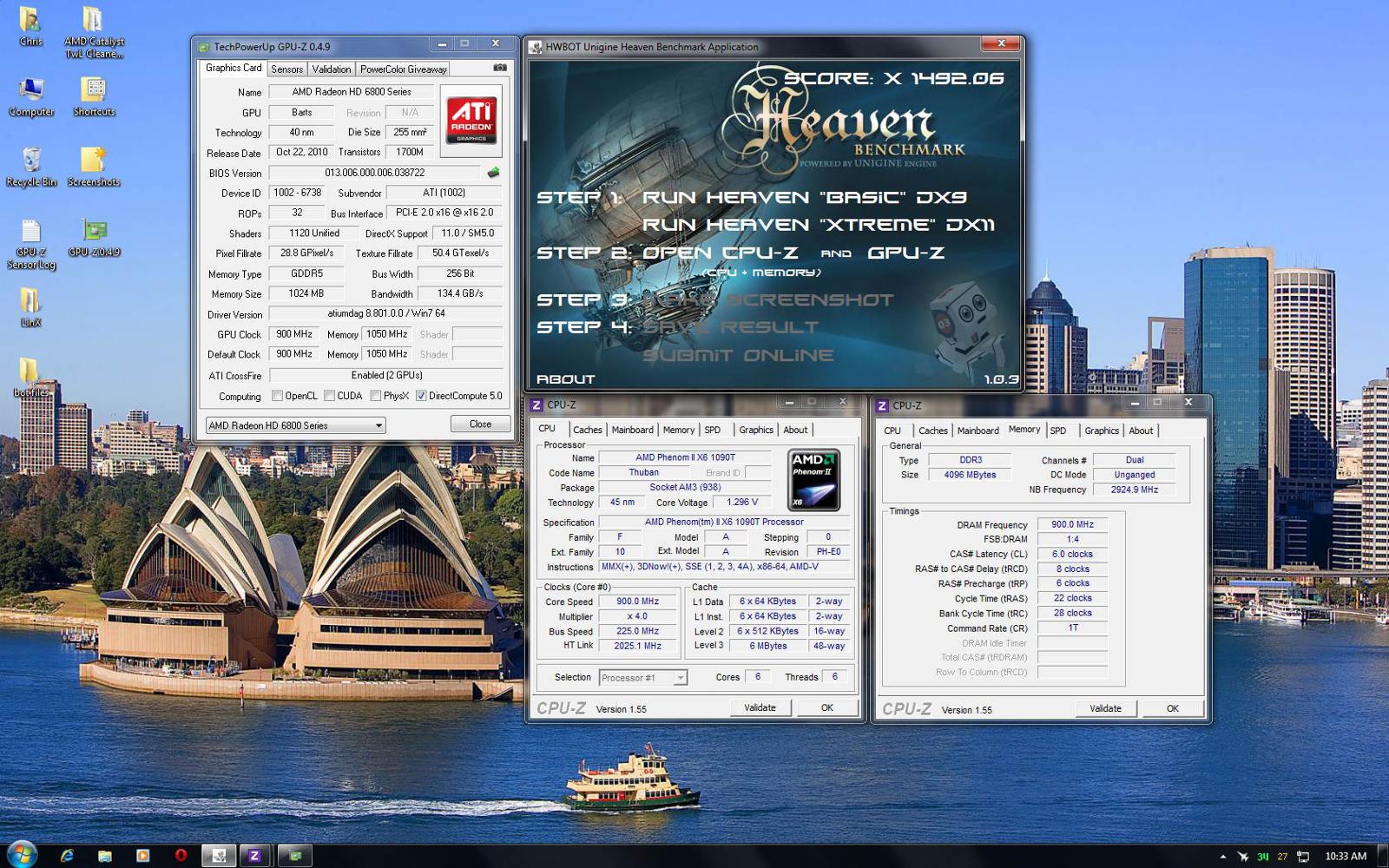Launch Internet Explorer from taskbar
The image size is (1389, 868).
[67, 856]
